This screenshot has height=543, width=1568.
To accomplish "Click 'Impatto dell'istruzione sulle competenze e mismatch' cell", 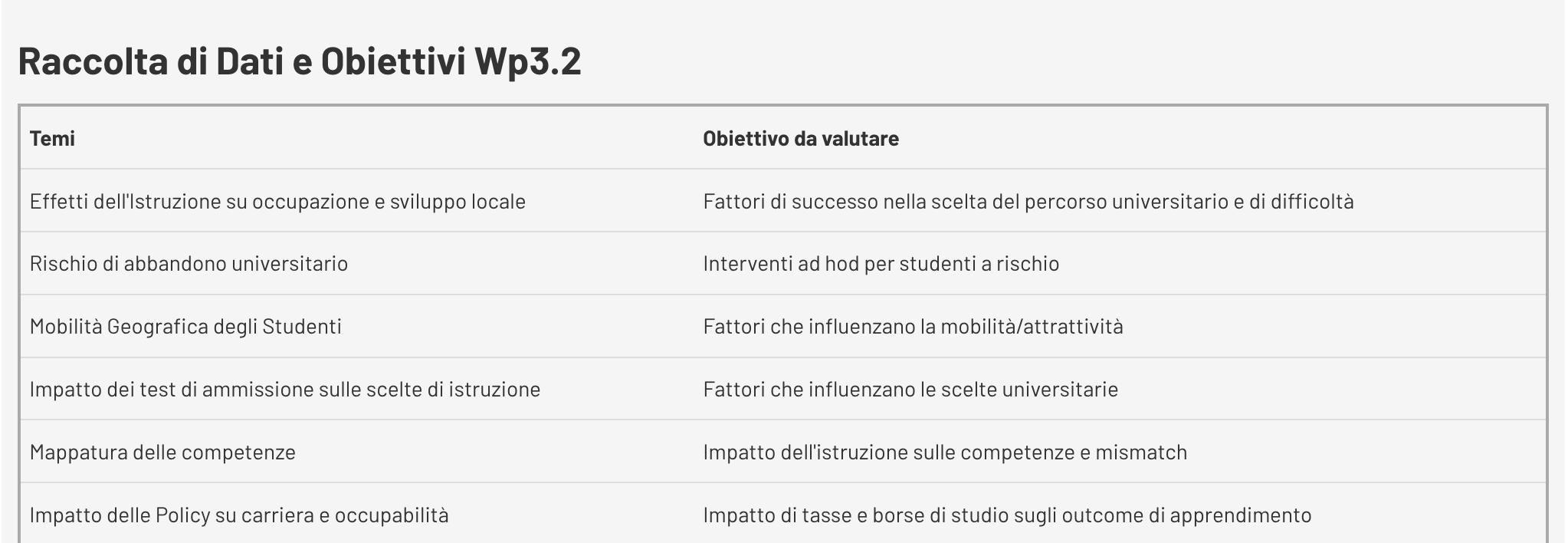I will [x=945, y=452].
